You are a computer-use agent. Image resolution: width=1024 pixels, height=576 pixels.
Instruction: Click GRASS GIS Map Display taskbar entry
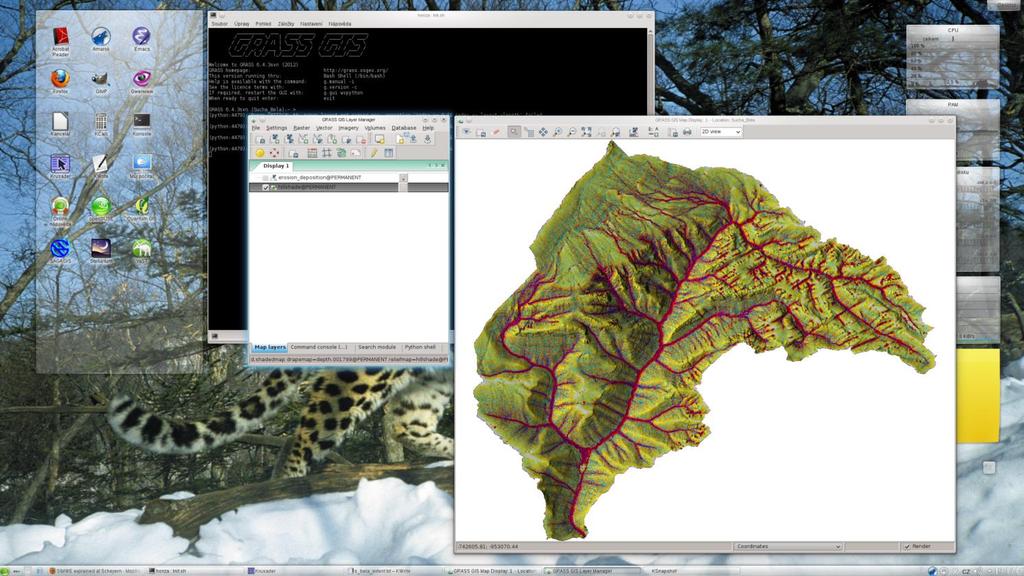coord(494,571)
